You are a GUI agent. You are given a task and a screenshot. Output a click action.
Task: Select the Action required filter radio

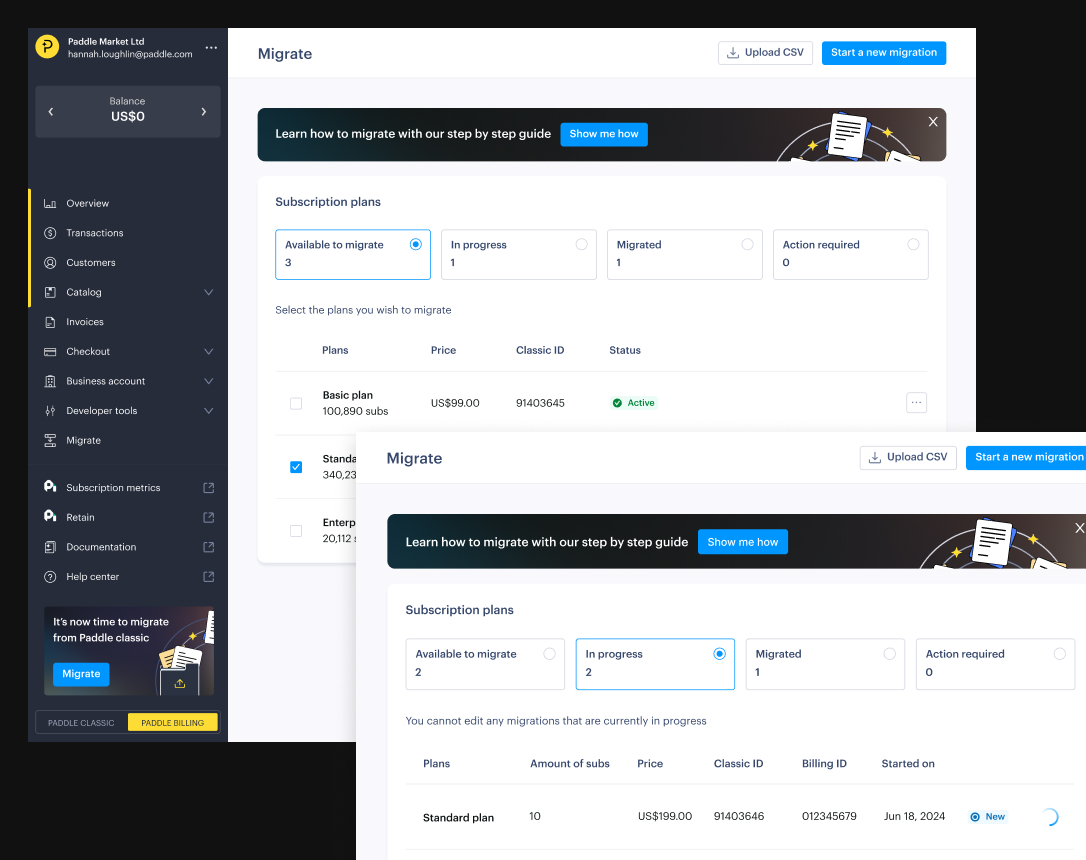[913, 244]
